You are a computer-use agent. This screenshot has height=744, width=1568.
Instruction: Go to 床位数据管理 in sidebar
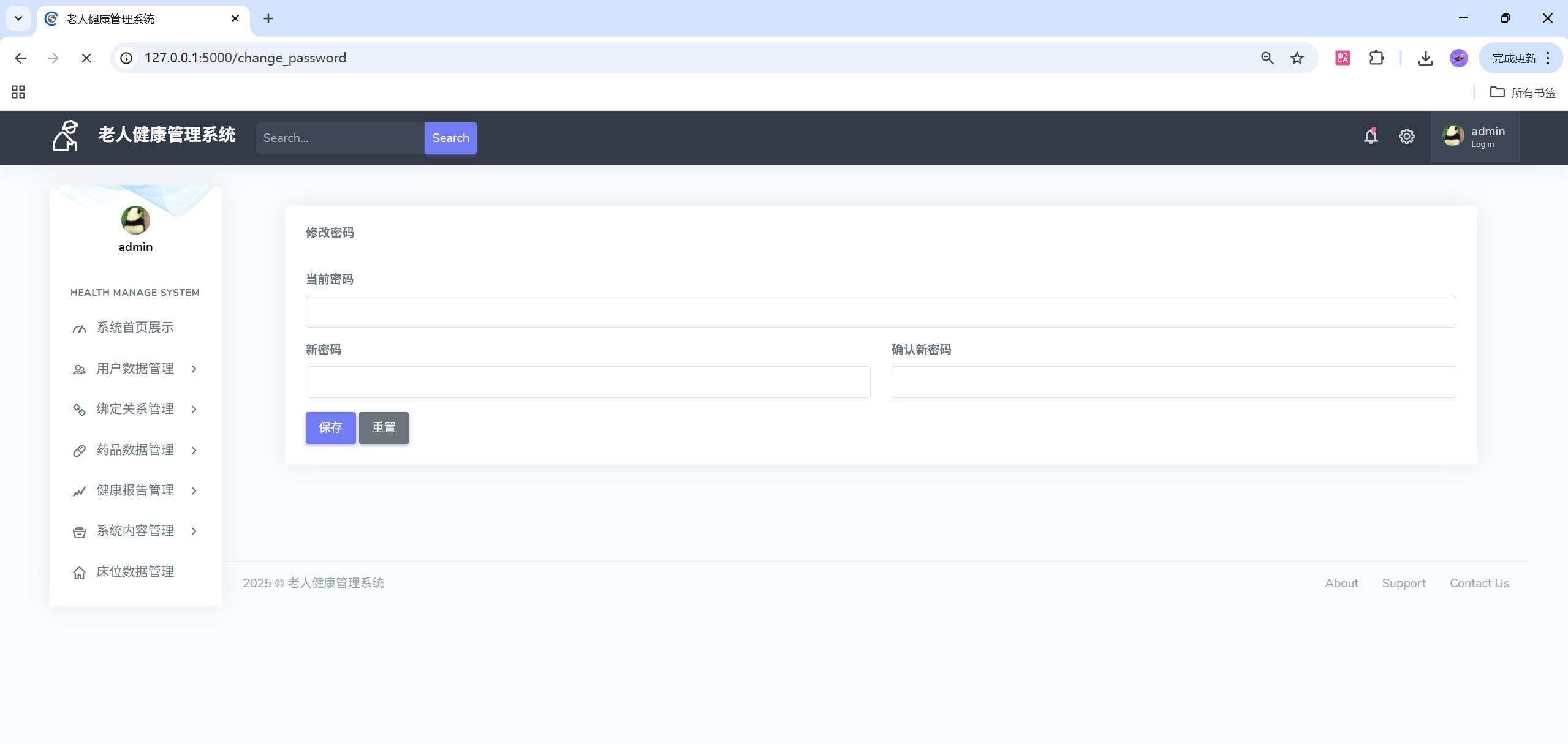point(135,572)
